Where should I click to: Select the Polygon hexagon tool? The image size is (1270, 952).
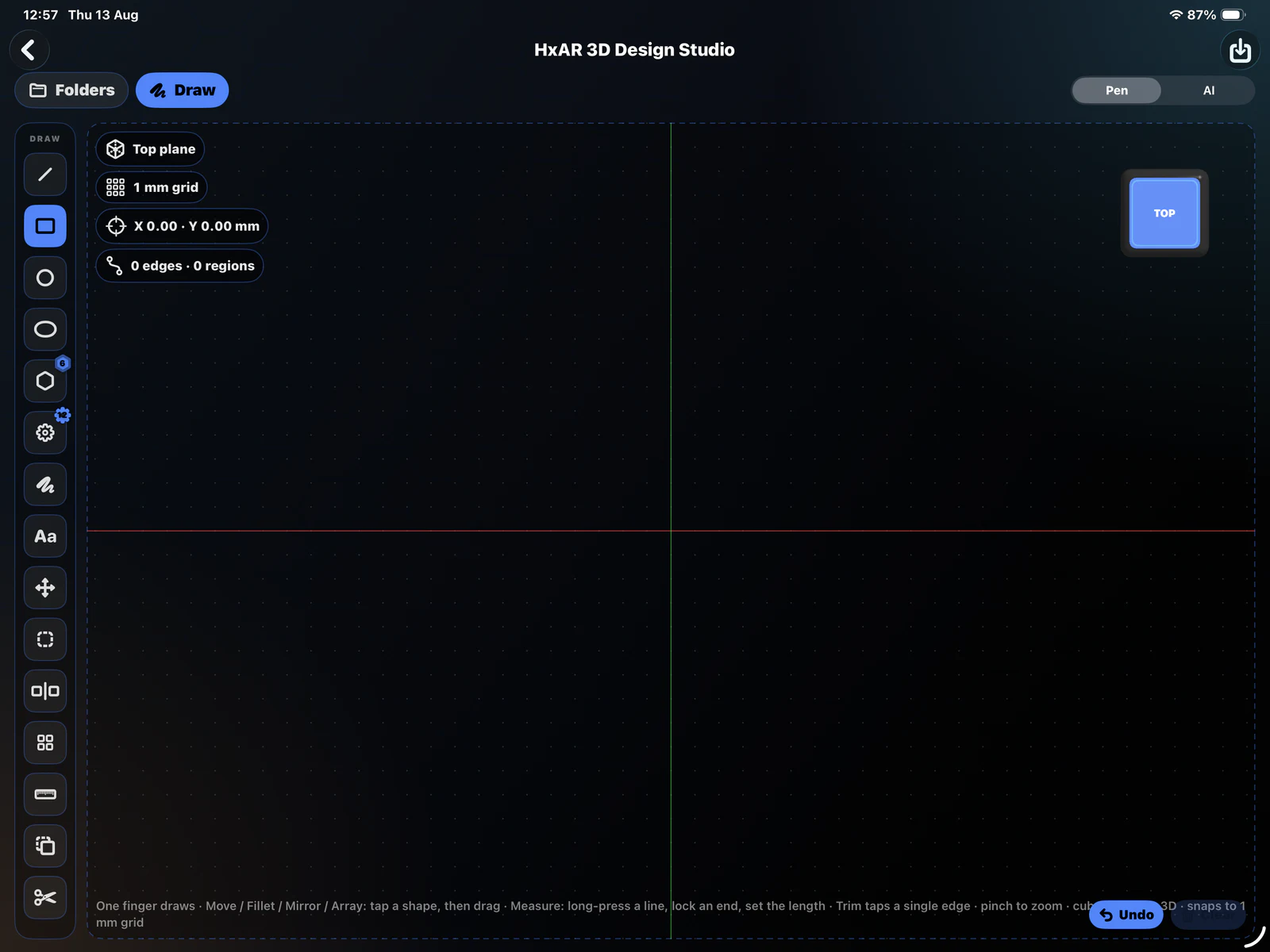45,381
